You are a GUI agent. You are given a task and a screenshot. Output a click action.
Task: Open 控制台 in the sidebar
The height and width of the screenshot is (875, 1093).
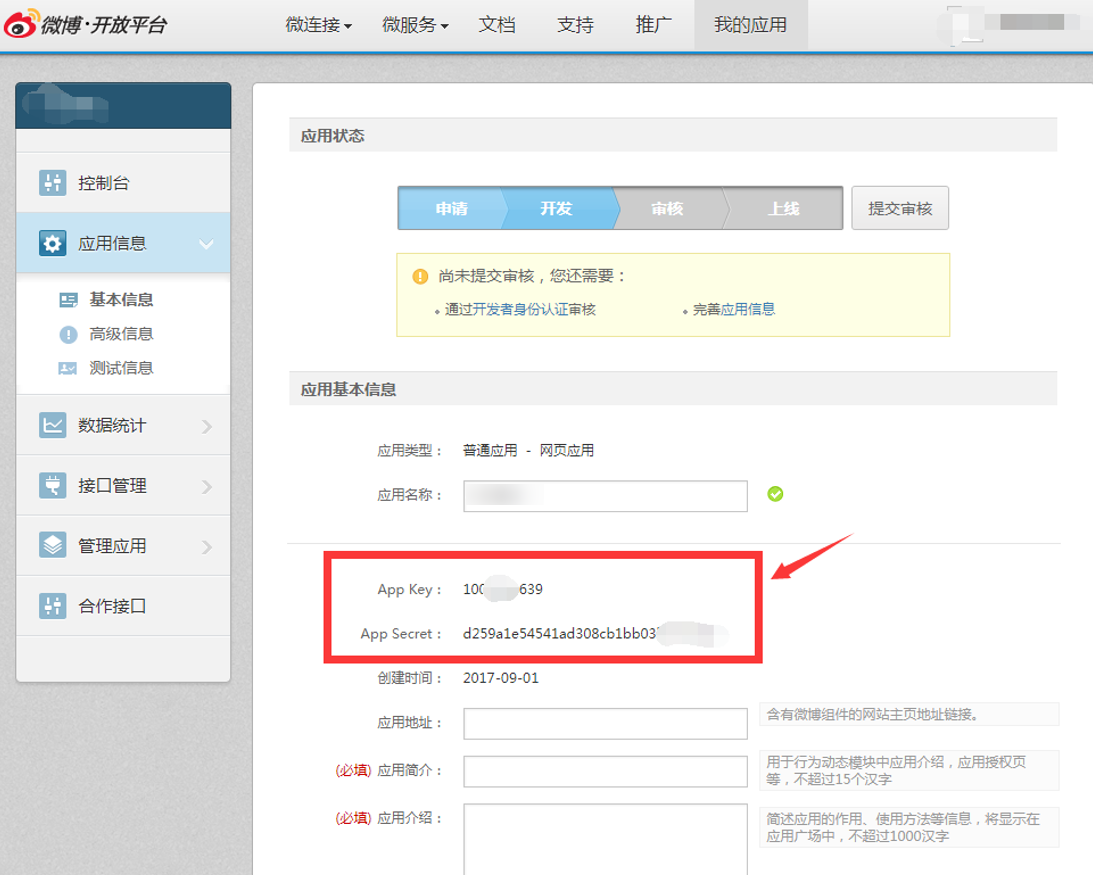tap(123, 183)
